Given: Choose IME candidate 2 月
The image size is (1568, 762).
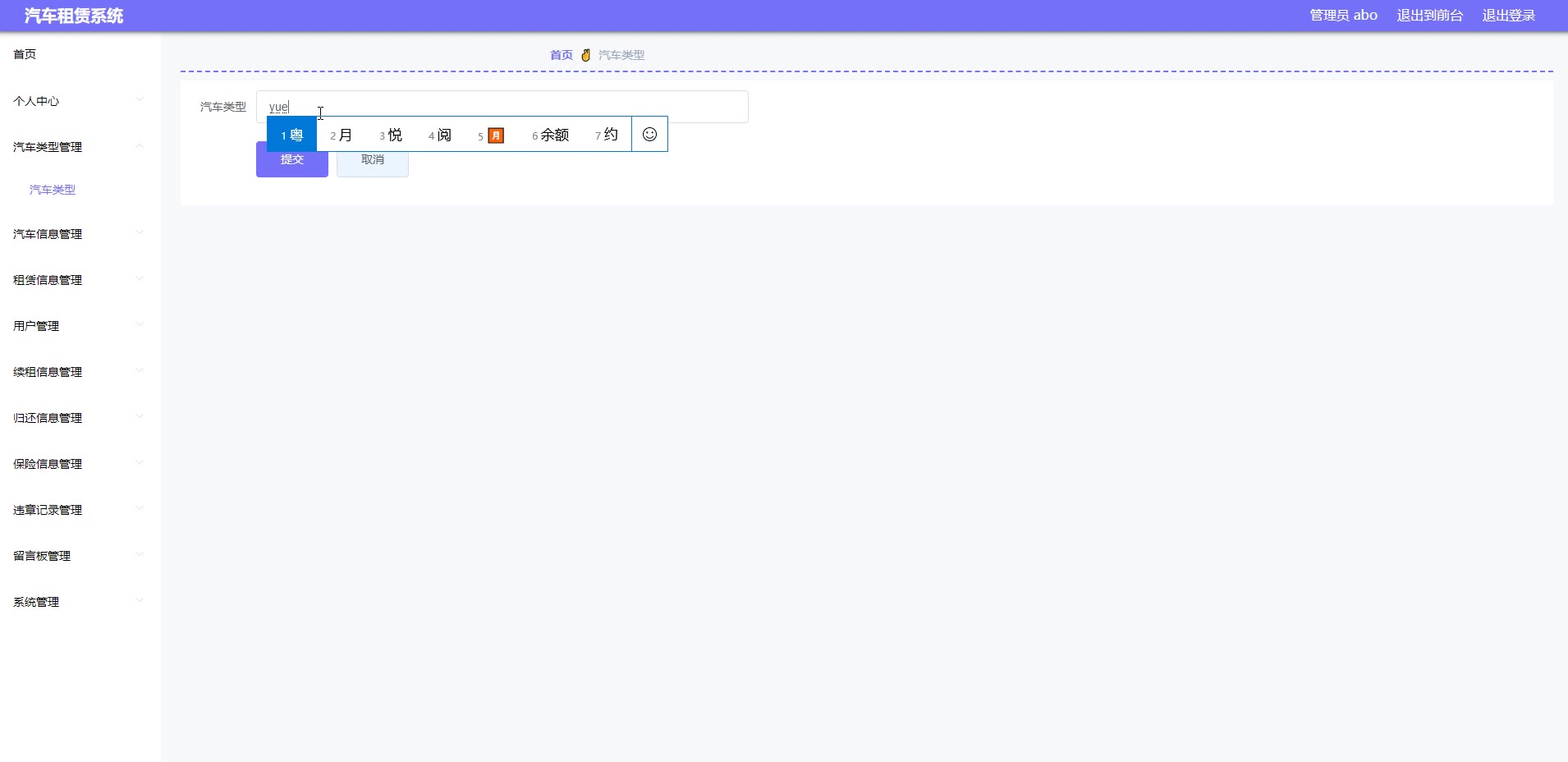Looking at the screenshot, I should coord(341,135).
